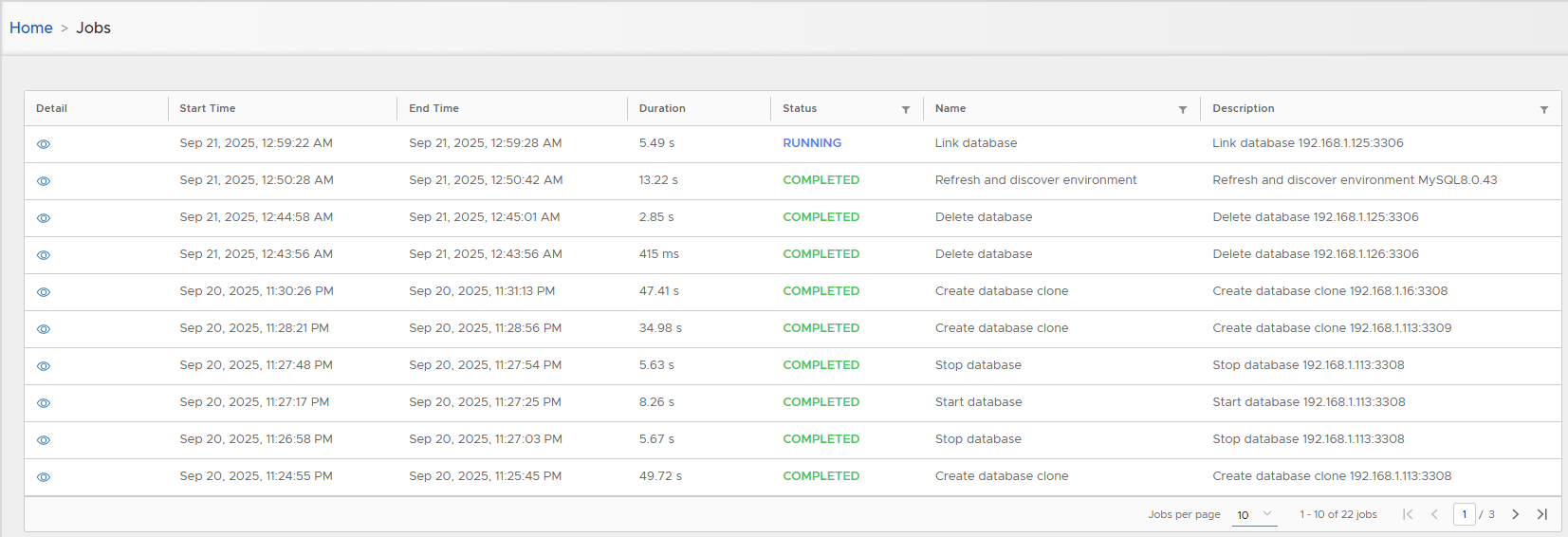View details of Start database job
The height and width of the screenshot is (537, 1568).
point(44,403)
